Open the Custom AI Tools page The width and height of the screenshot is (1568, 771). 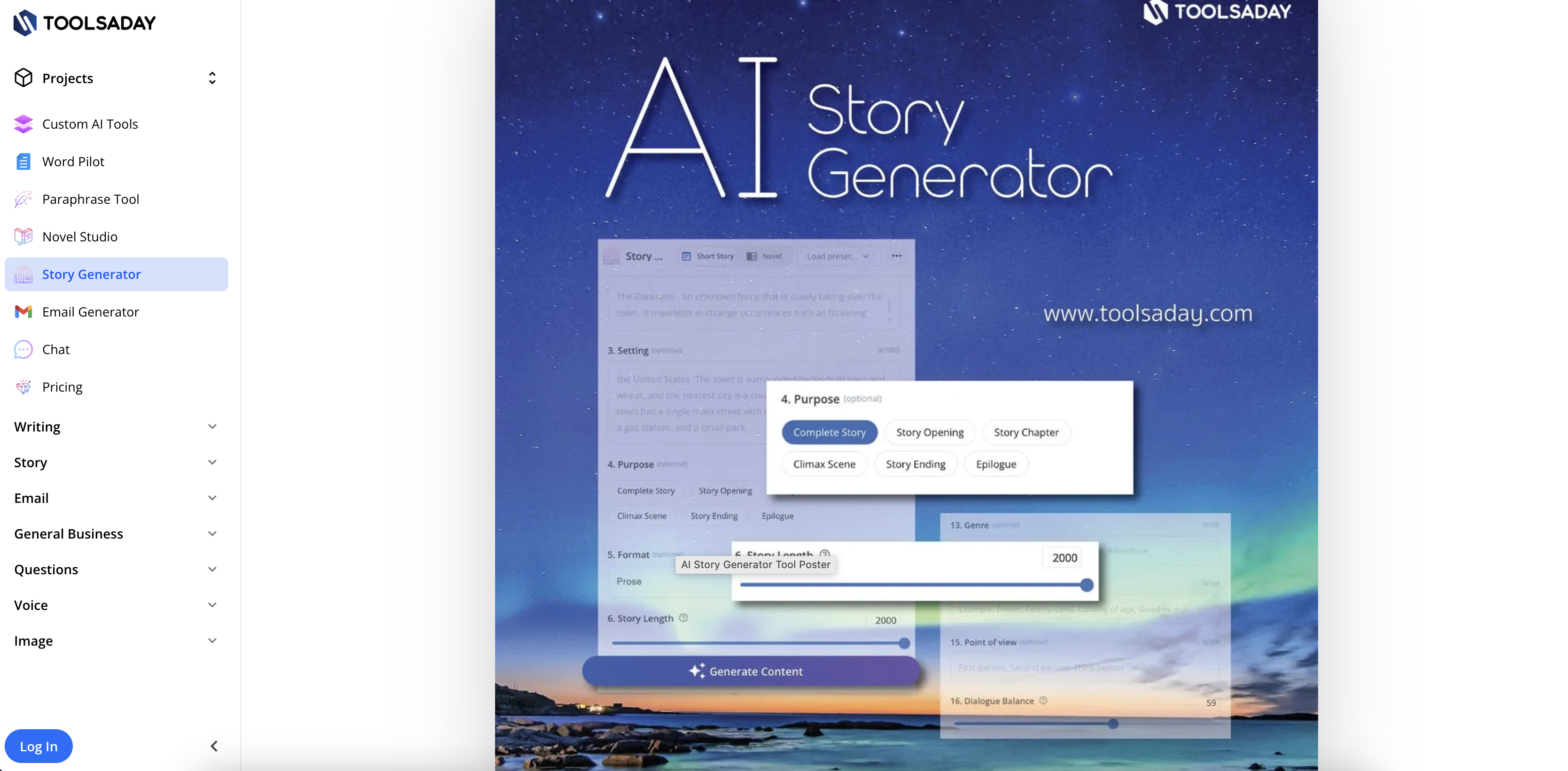tap(90, 123)
